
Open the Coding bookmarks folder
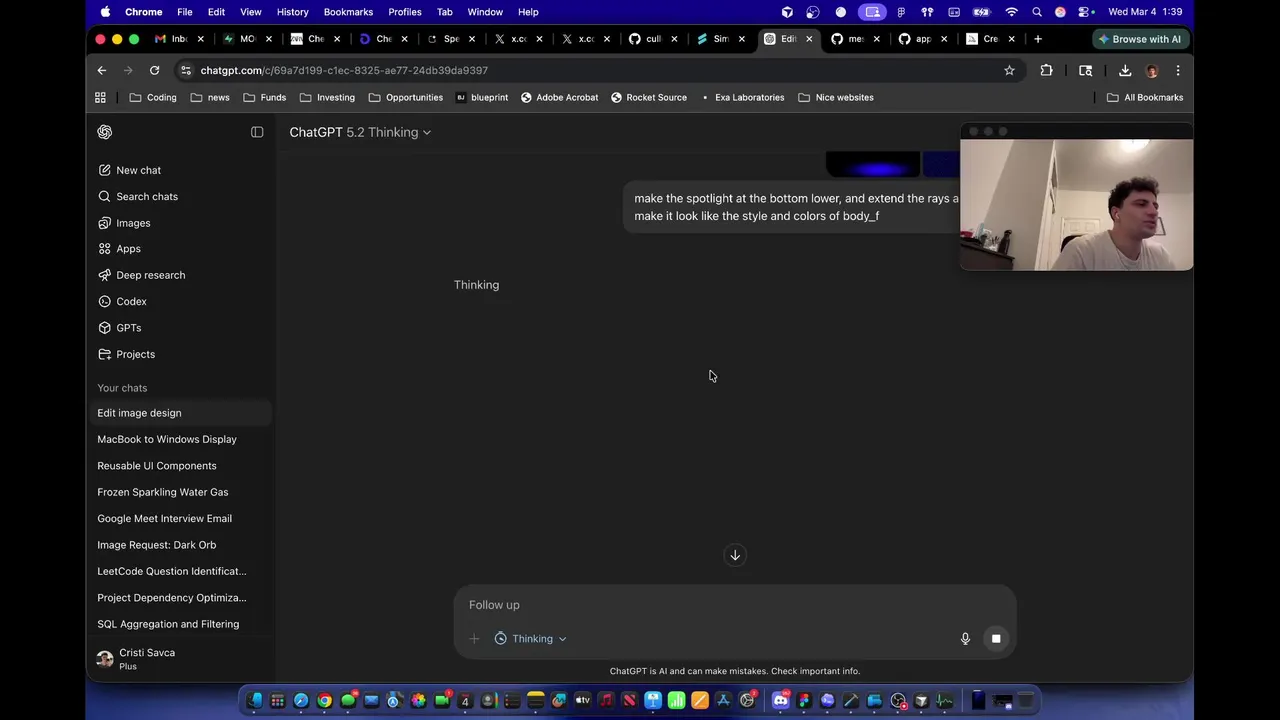(153, 97)
